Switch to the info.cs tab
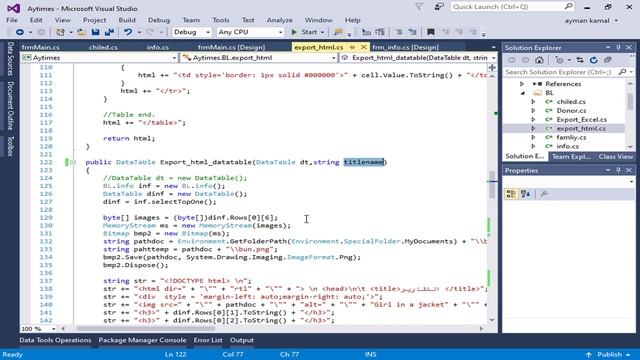This screenshot has width=640, height=360. point(158,47)
